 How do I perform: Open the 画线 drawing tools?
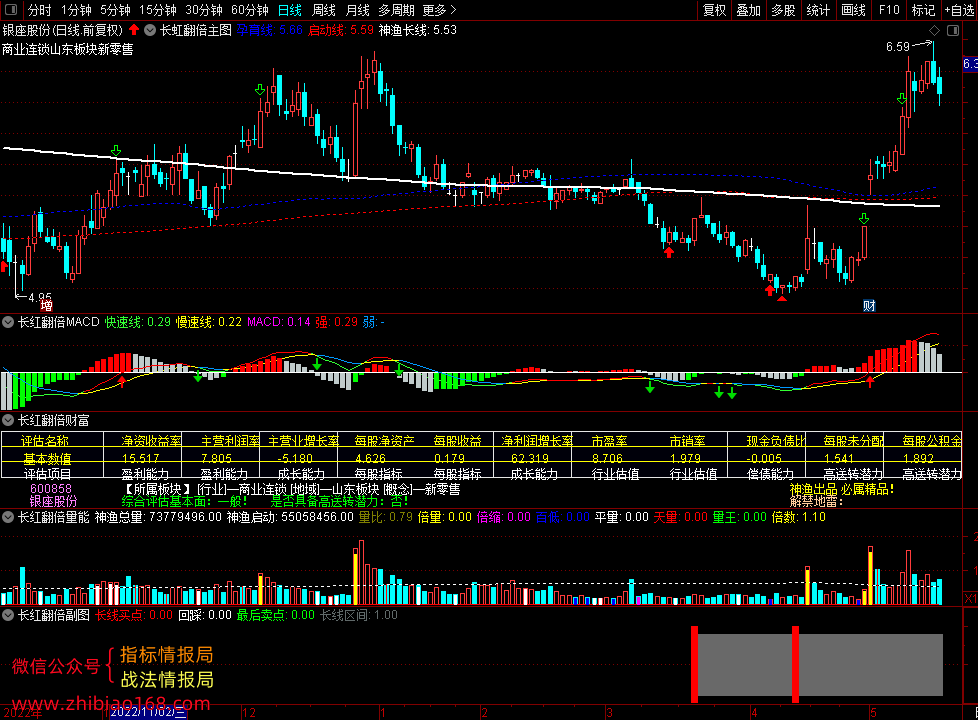[x=853, y=10]
